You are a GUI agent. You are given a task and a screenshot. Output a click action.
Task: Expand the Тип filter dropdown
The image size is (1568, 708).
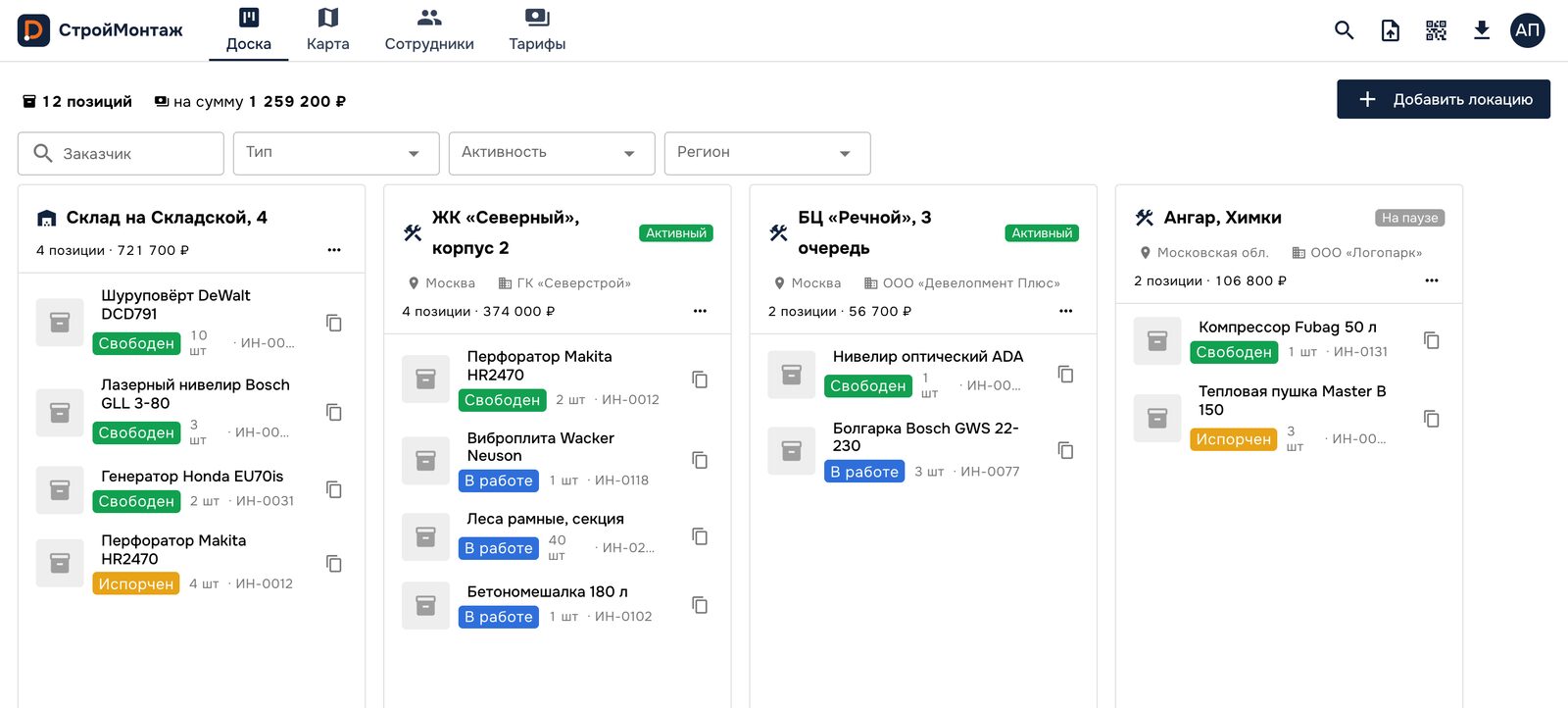click(x=336, y=153)
